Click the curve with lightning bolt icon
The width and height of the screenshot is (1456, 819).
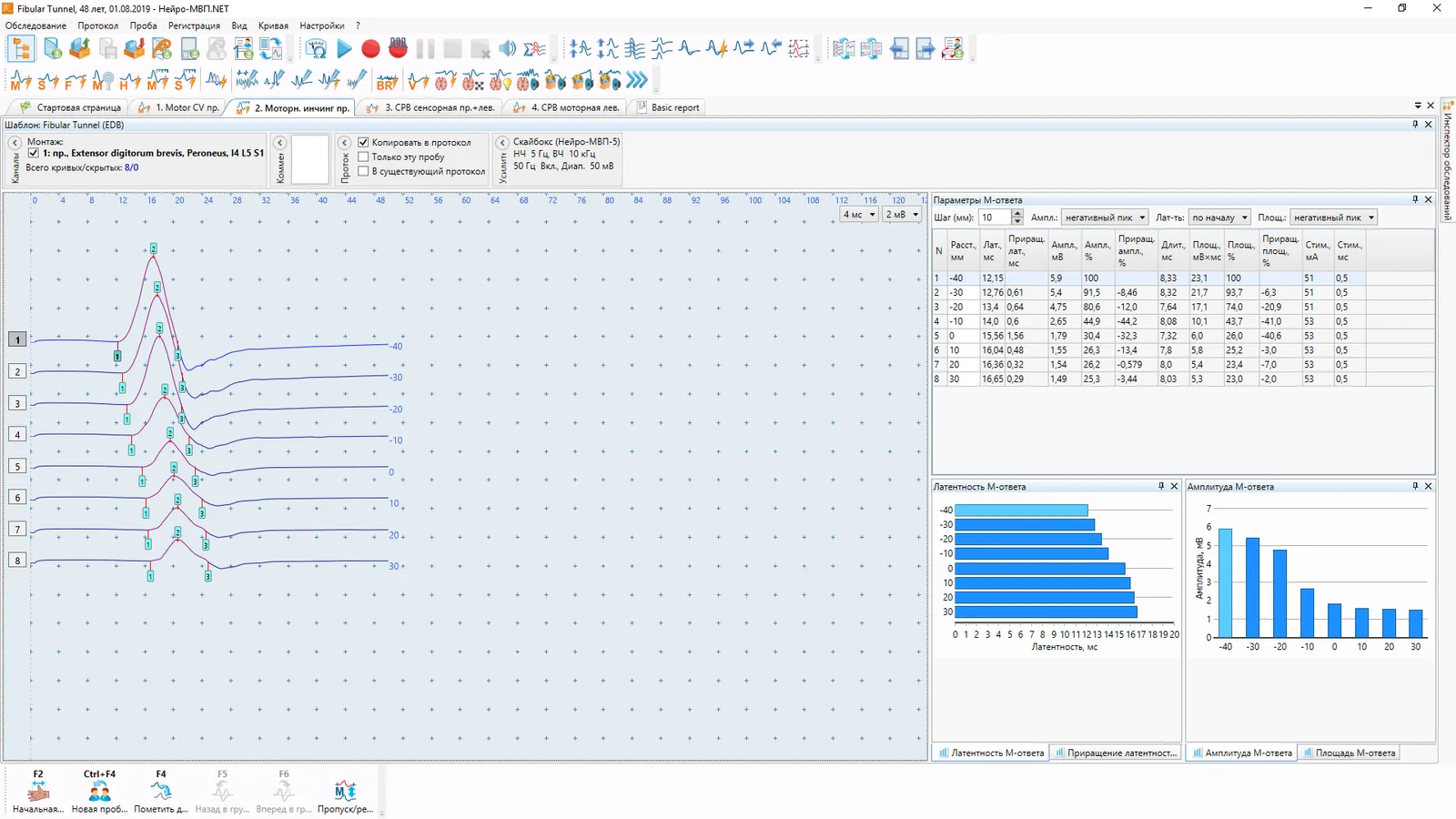click(716, 49)
